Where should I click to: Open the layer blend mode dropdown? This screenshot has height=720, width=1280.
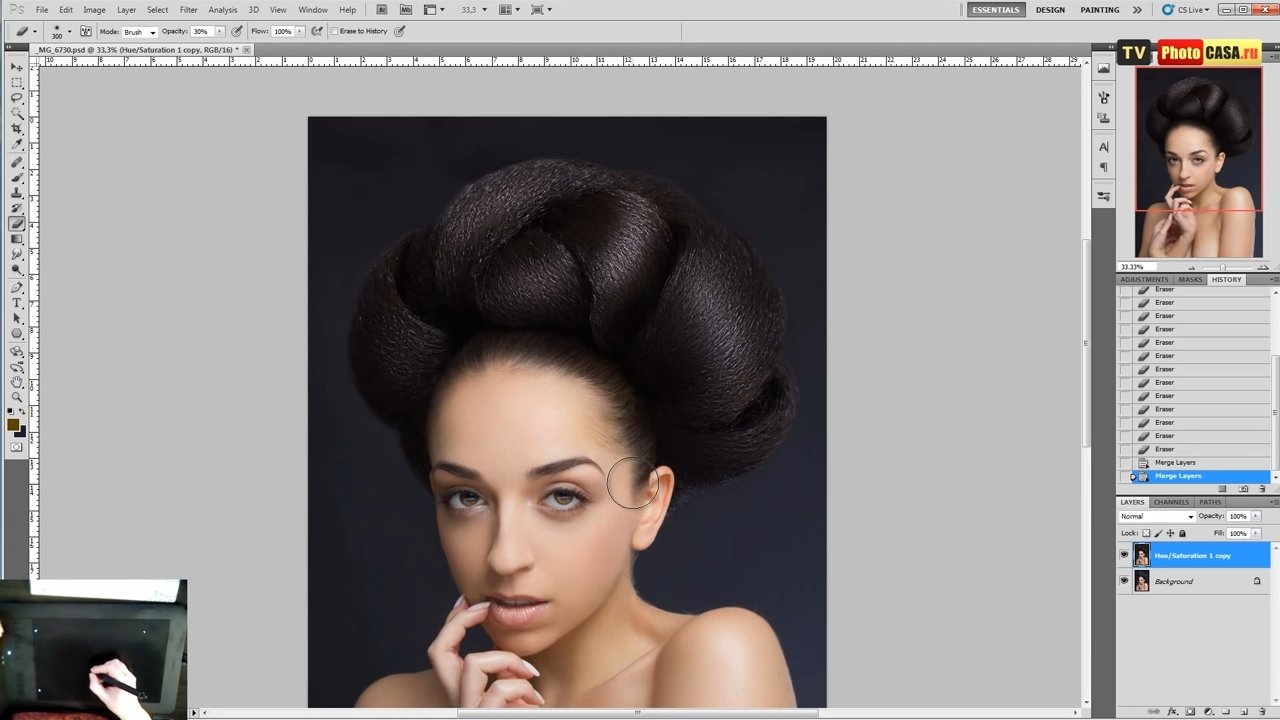tap(1157, 517)
